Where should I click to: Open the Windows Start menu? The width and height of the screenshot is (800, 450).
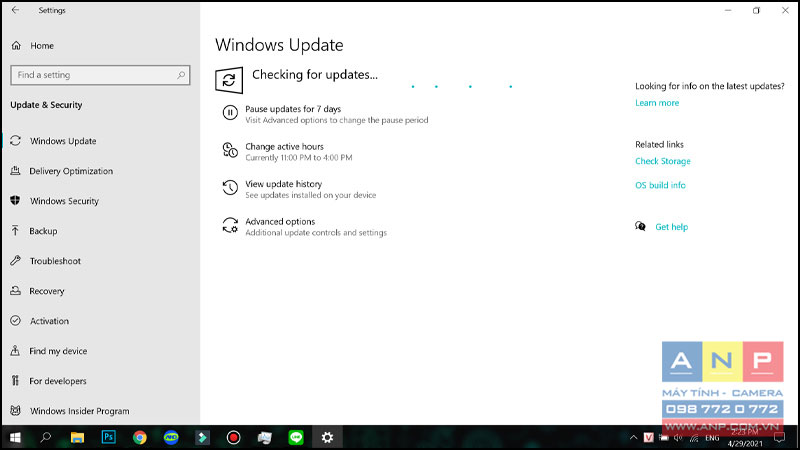(x=15, y=437)
